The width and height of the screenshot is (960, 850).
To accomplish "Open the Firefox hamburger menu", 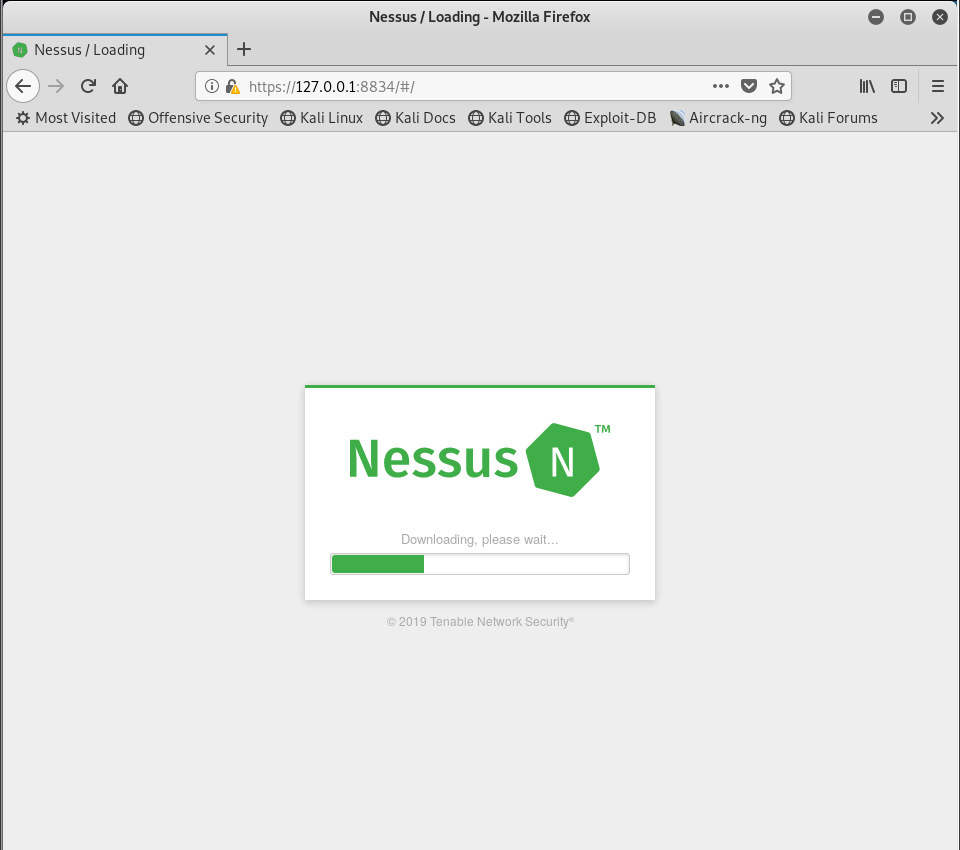I will point(937,86).
